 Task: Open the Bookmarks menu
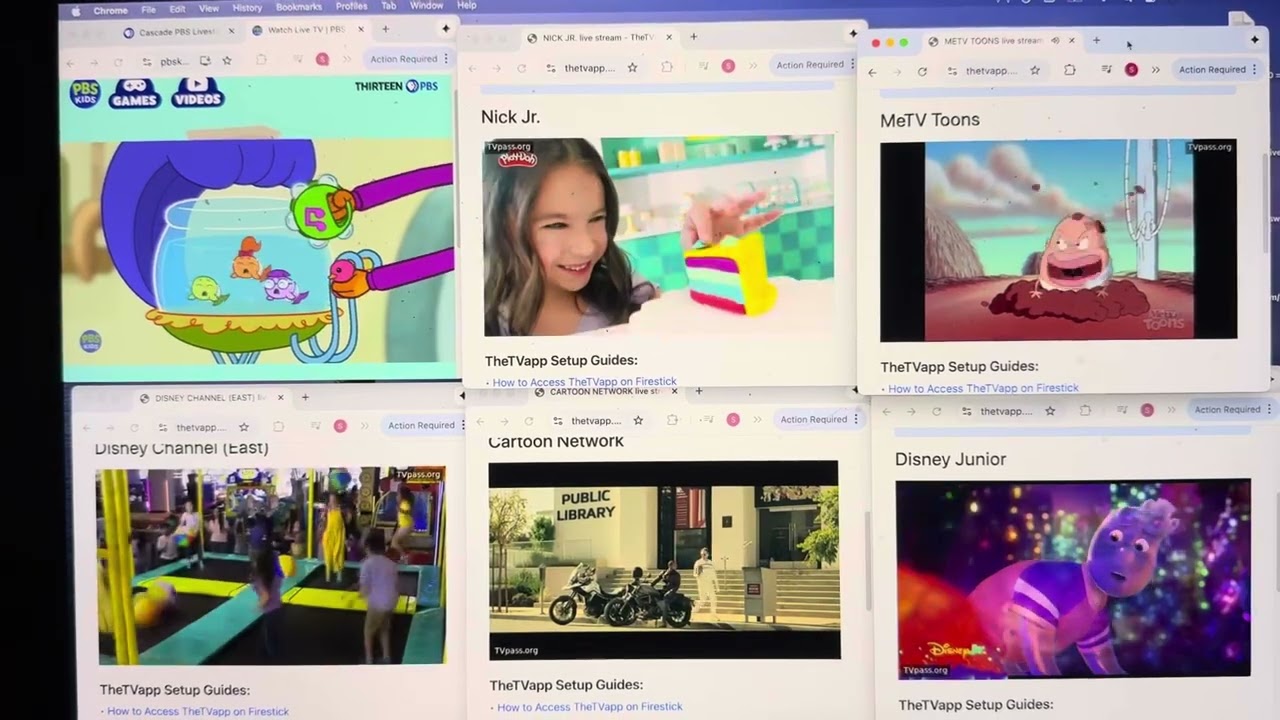pos(299,7)
